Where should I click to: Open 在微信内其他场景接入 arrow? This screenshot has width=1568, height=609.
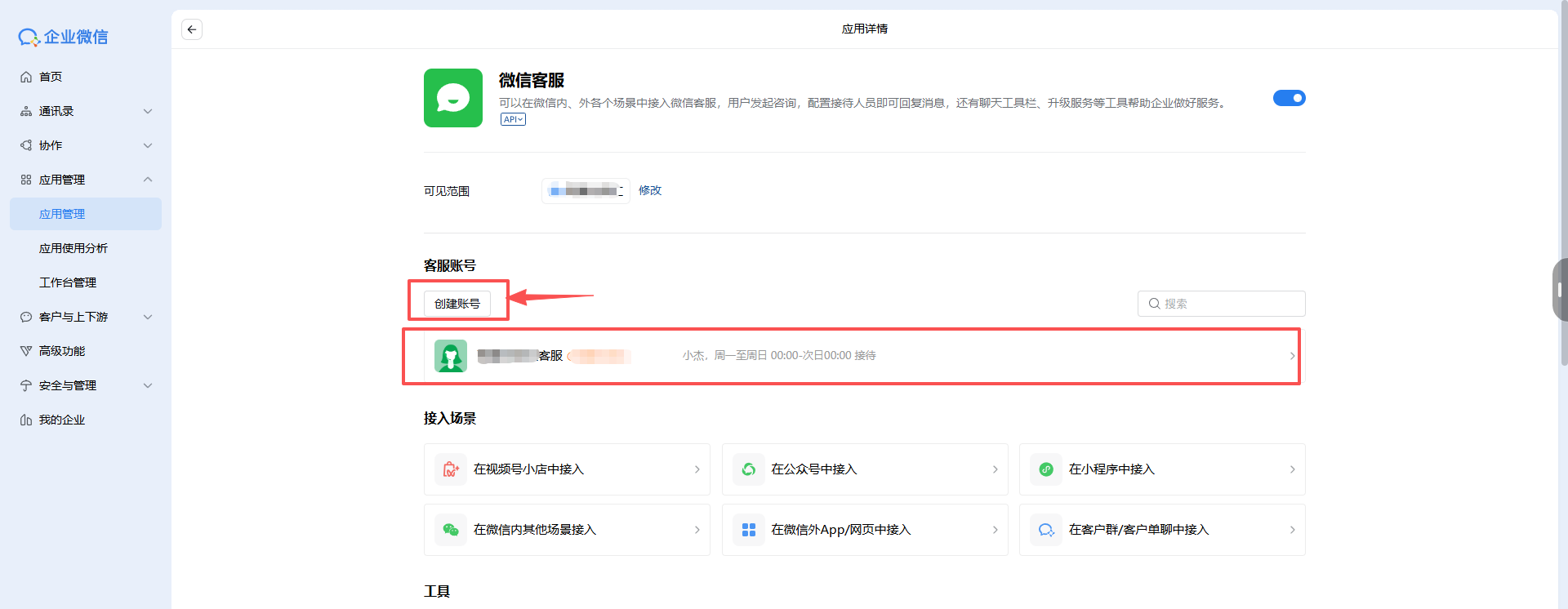click(697, 530)
